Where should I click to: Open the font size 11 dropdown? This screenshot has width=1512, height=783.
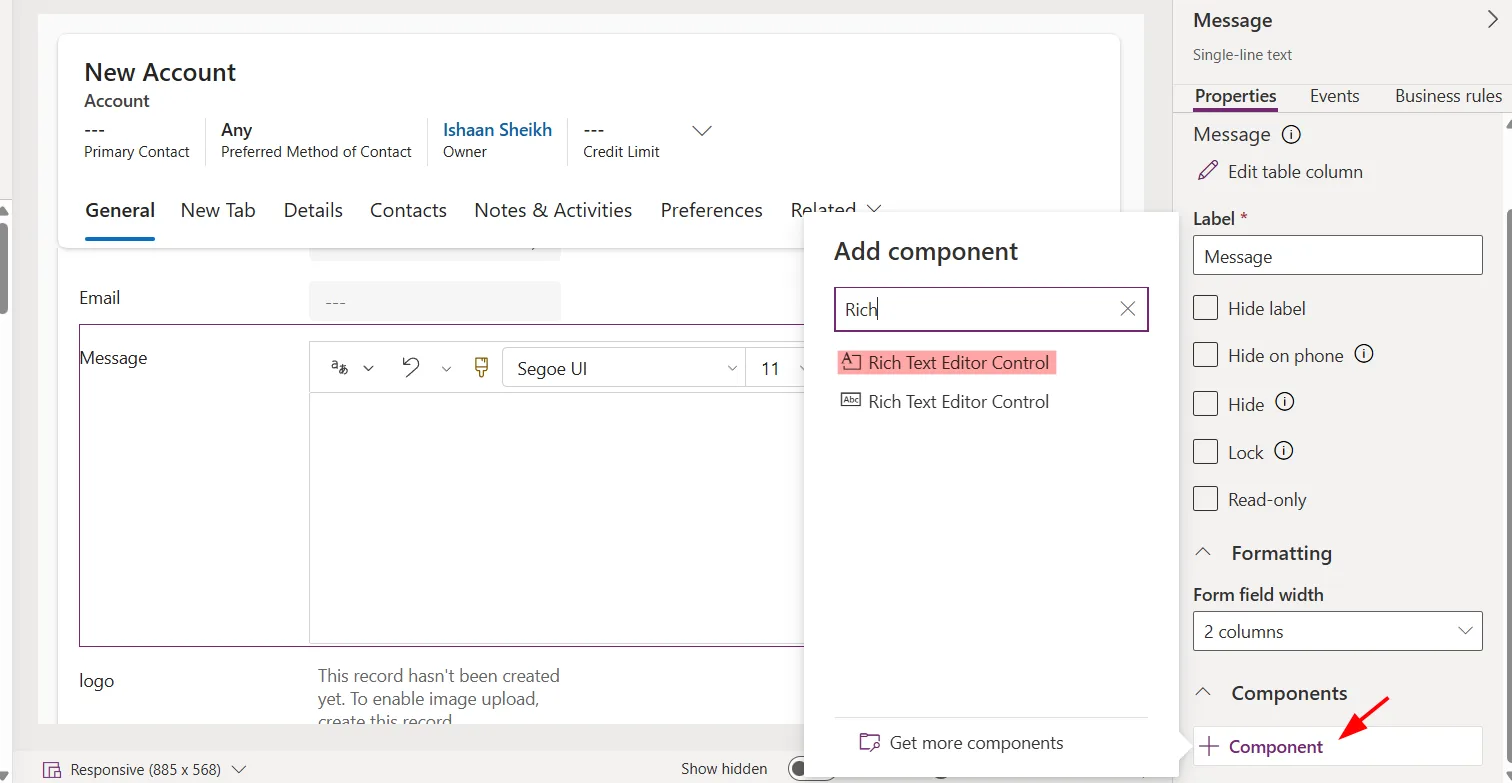[776, 368]
